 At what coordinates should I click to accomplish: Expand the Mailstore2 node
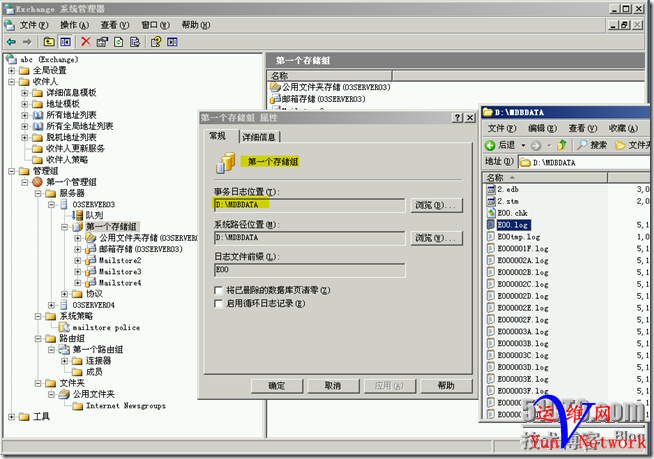[x=78, y=260]
